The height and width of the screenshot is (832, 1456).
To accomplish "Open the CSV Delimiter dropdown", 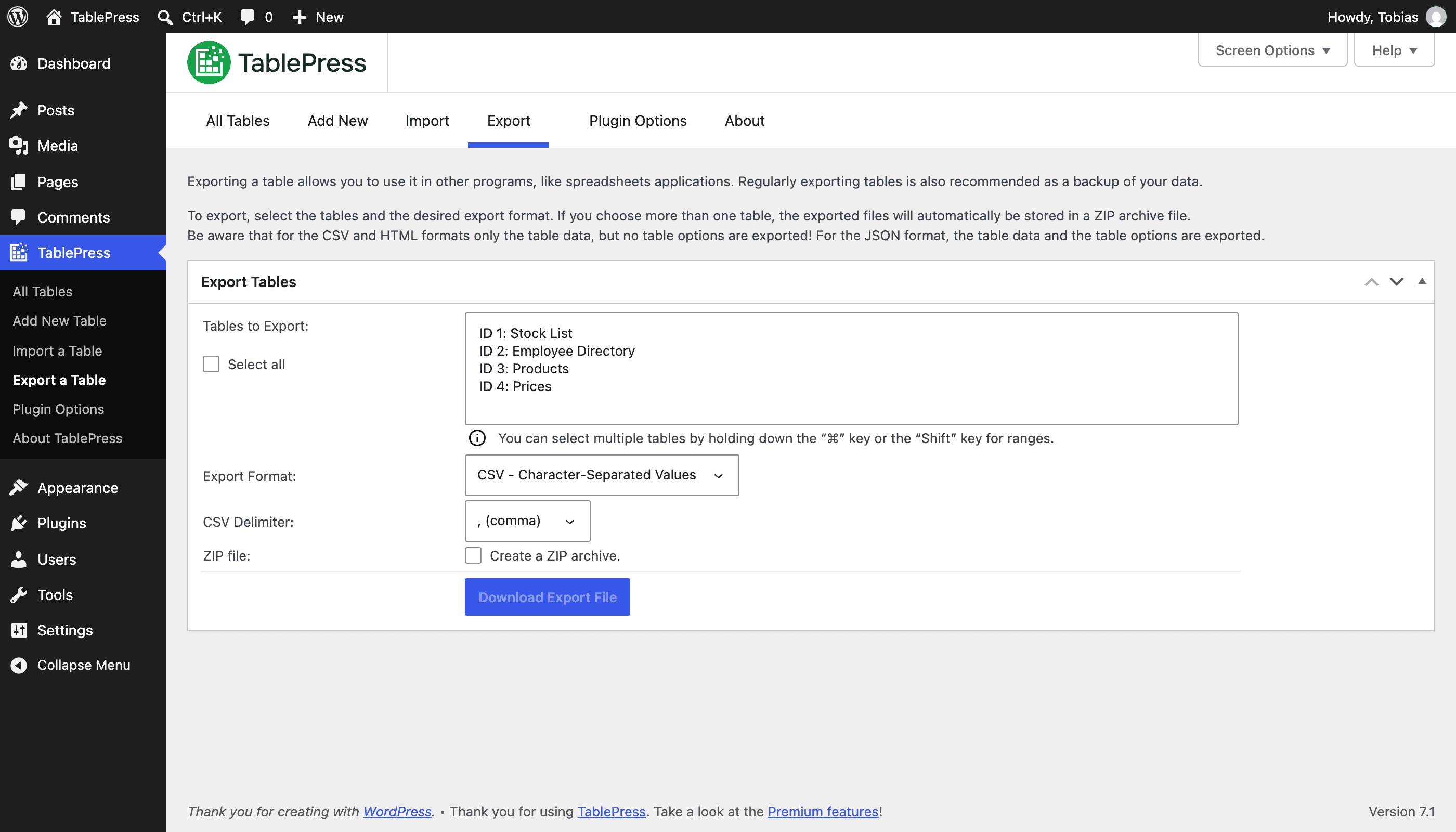I will point(527,521).
